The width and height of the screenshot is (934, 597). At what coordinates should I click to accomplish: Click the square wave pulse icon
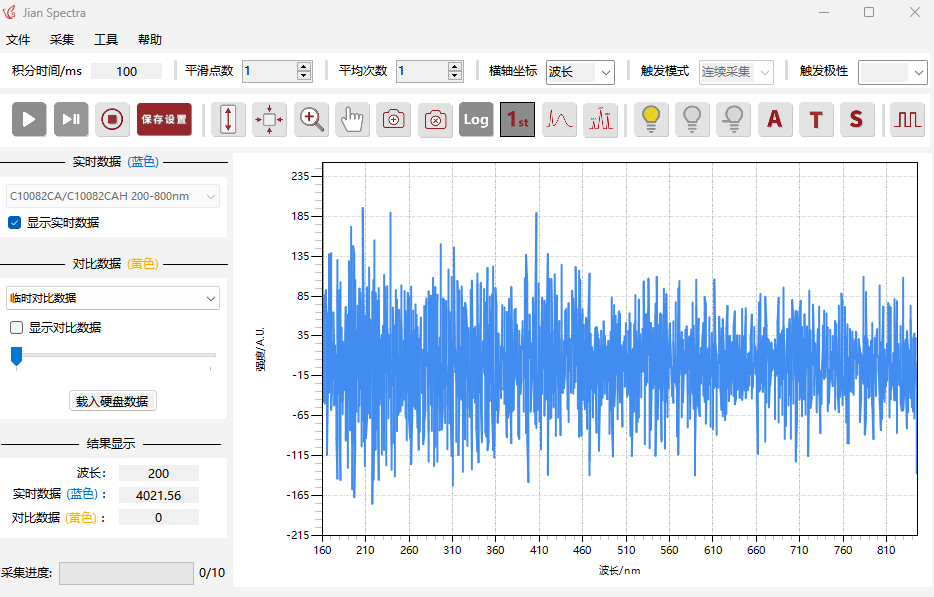[x=907, y=119]
